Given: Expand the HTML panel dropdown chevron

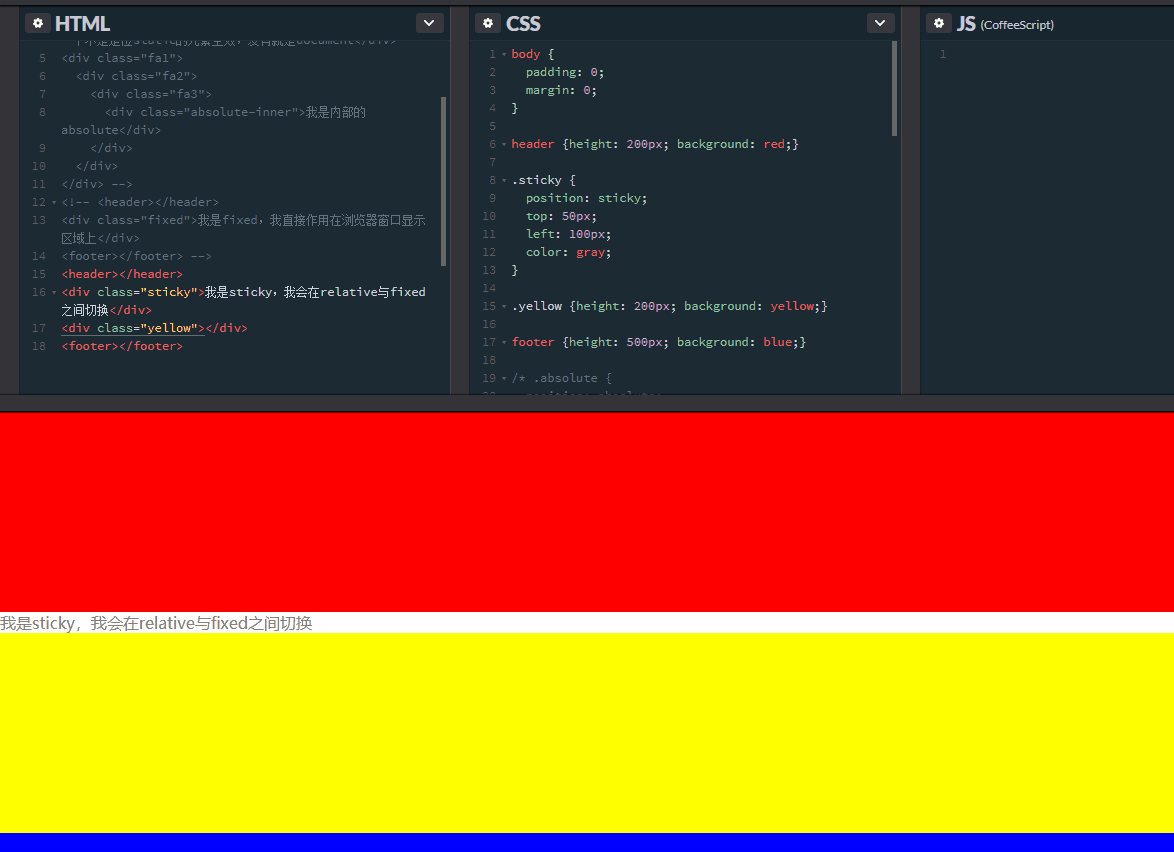Looking at the screenshot, I should 429,23.
